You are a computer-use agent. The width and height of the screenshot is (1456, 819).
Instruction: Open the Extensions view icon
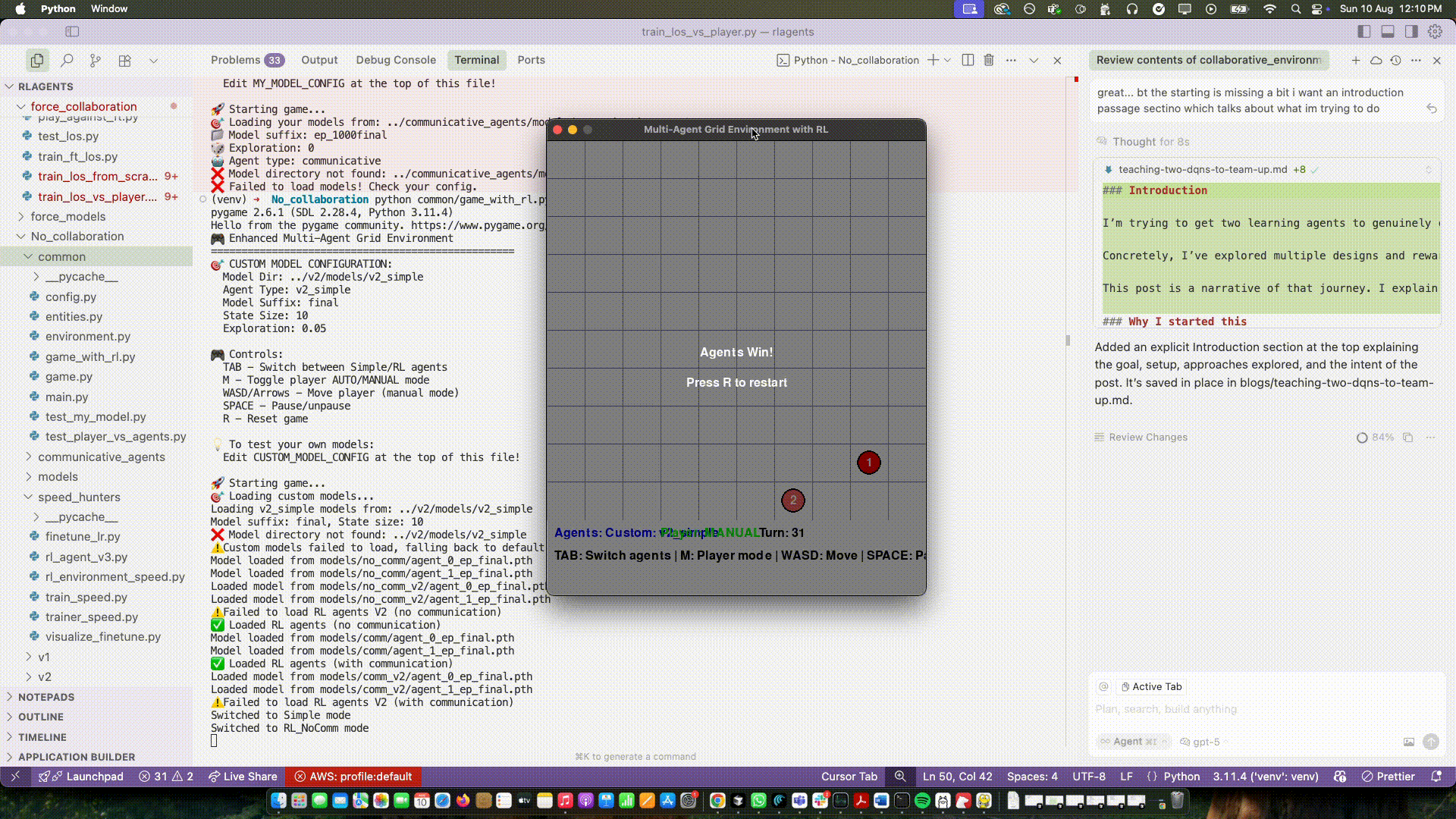coord(125,60)
